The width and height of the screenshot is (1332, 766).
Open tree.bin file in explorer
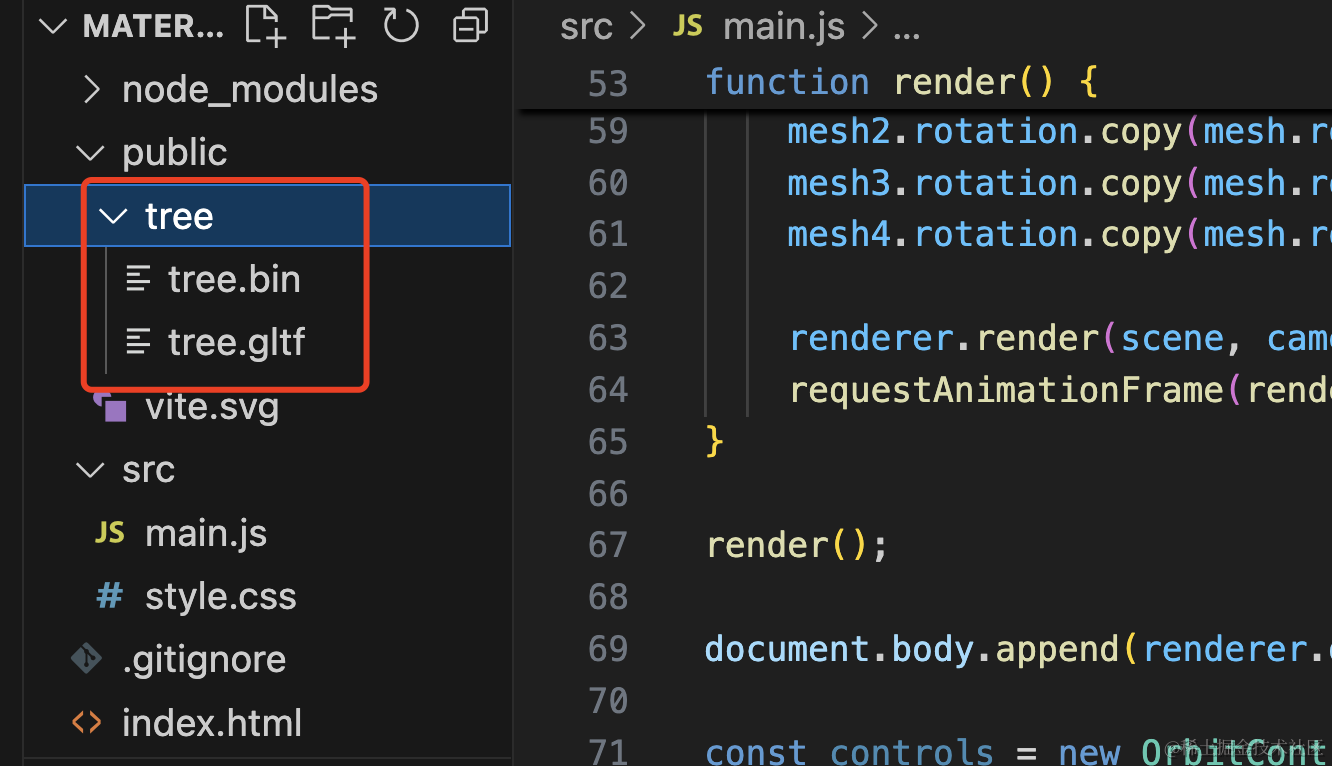pyautogui.click(x=234, y=280)
